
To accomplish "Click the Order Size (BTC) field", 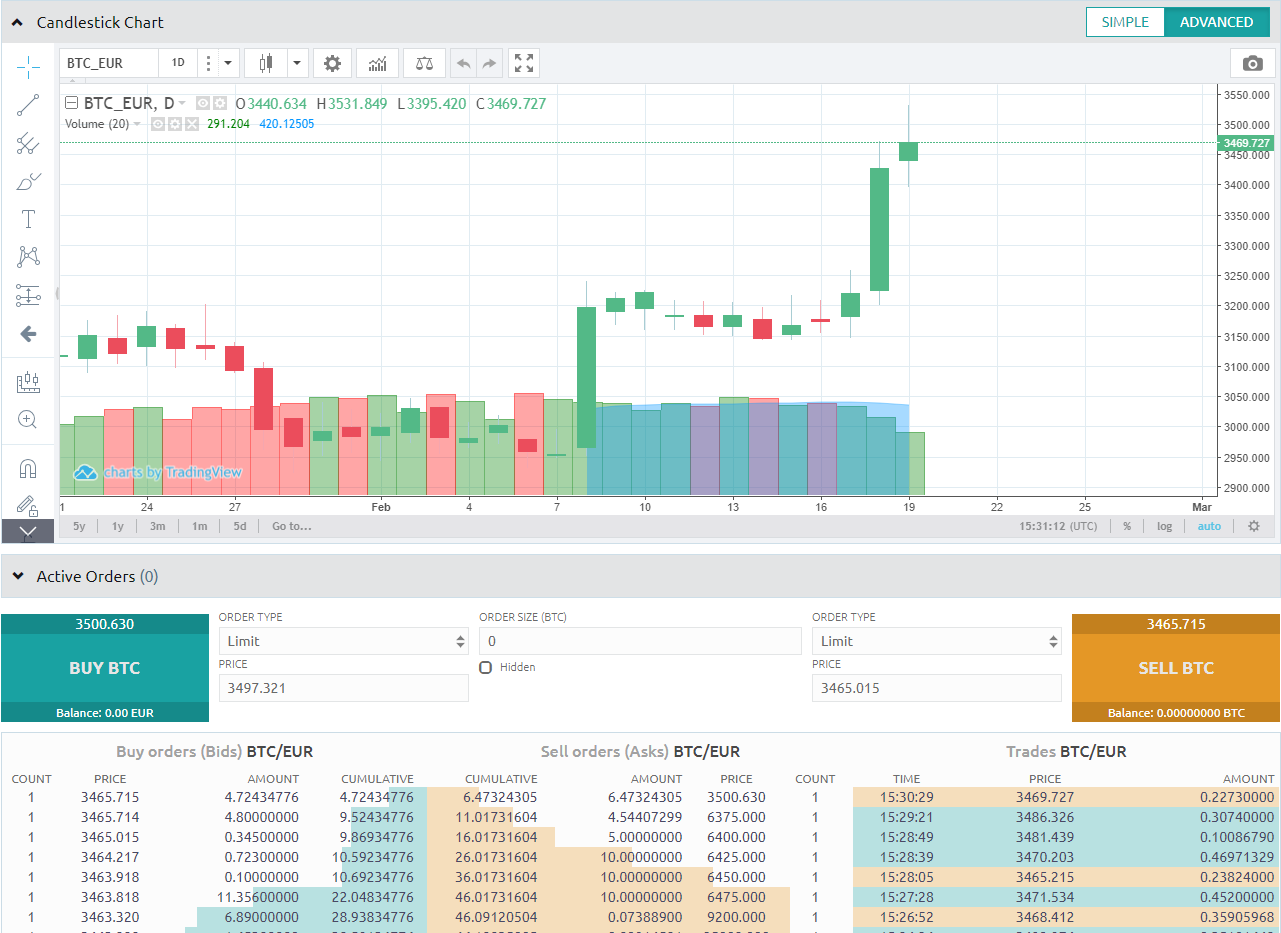I will tap(640, 641).
